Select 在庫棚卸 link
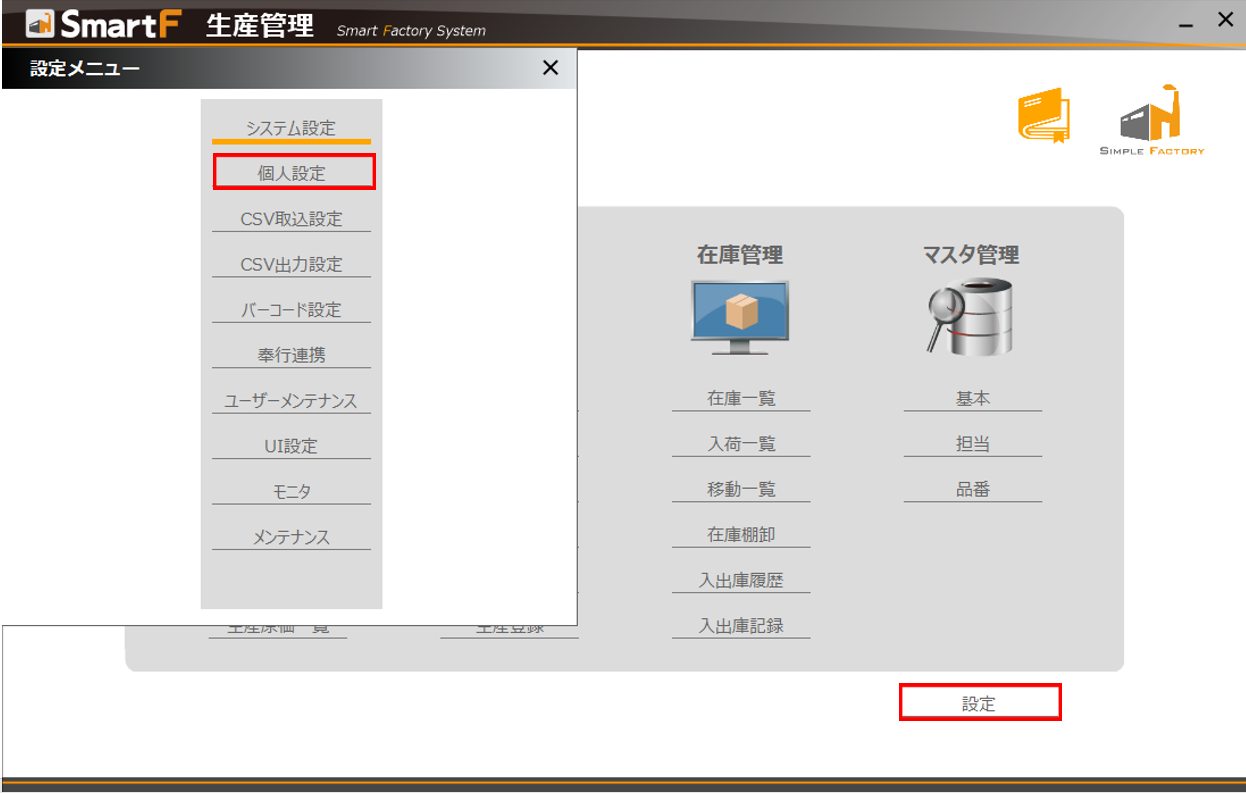1246x793 pixels. [x=741, y=535]
